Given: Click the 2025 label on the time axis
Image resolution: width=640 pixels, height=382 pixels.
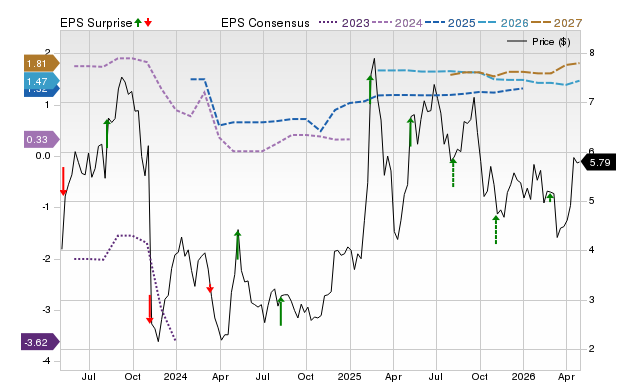Looking at the screenshot, I should [x=349, y=376].
